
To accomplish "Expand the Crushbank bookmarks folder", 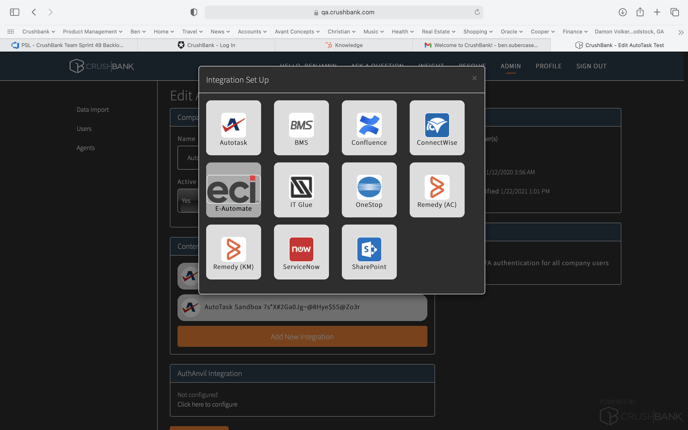I will point(39,32).
